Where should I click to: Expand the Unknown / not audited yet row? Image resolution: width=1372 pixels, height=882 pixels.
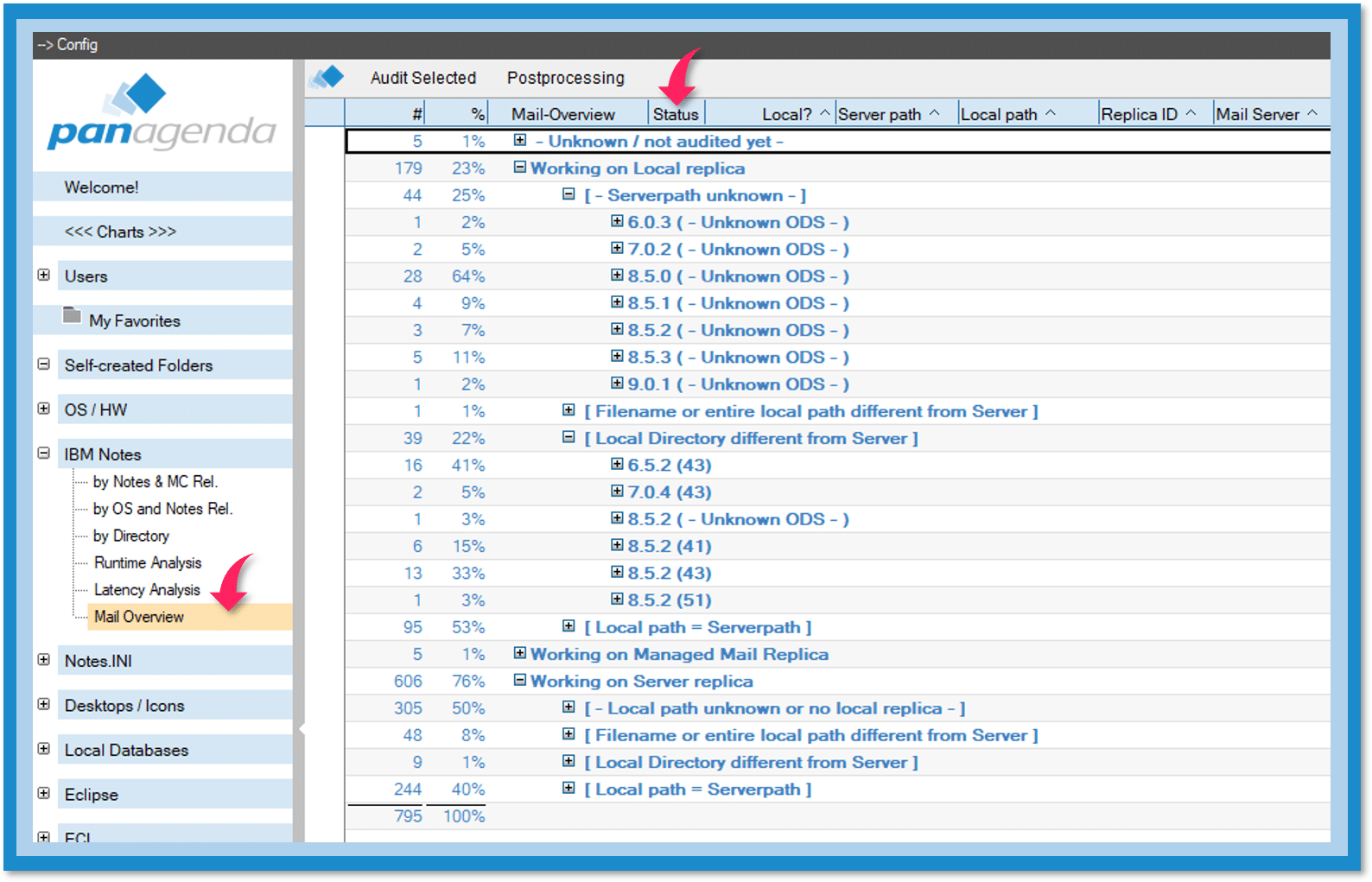(x=520, y=140)
